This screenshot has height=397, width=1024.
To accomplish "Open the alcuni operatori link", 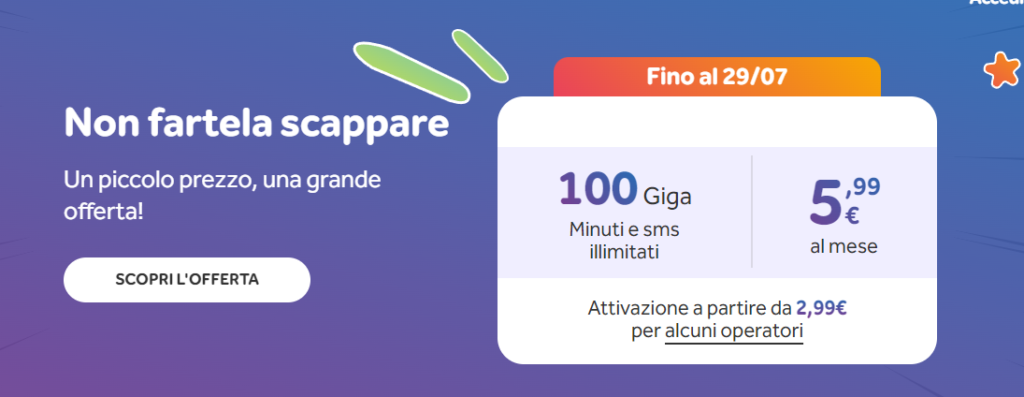I will click(x=733, y=332).
